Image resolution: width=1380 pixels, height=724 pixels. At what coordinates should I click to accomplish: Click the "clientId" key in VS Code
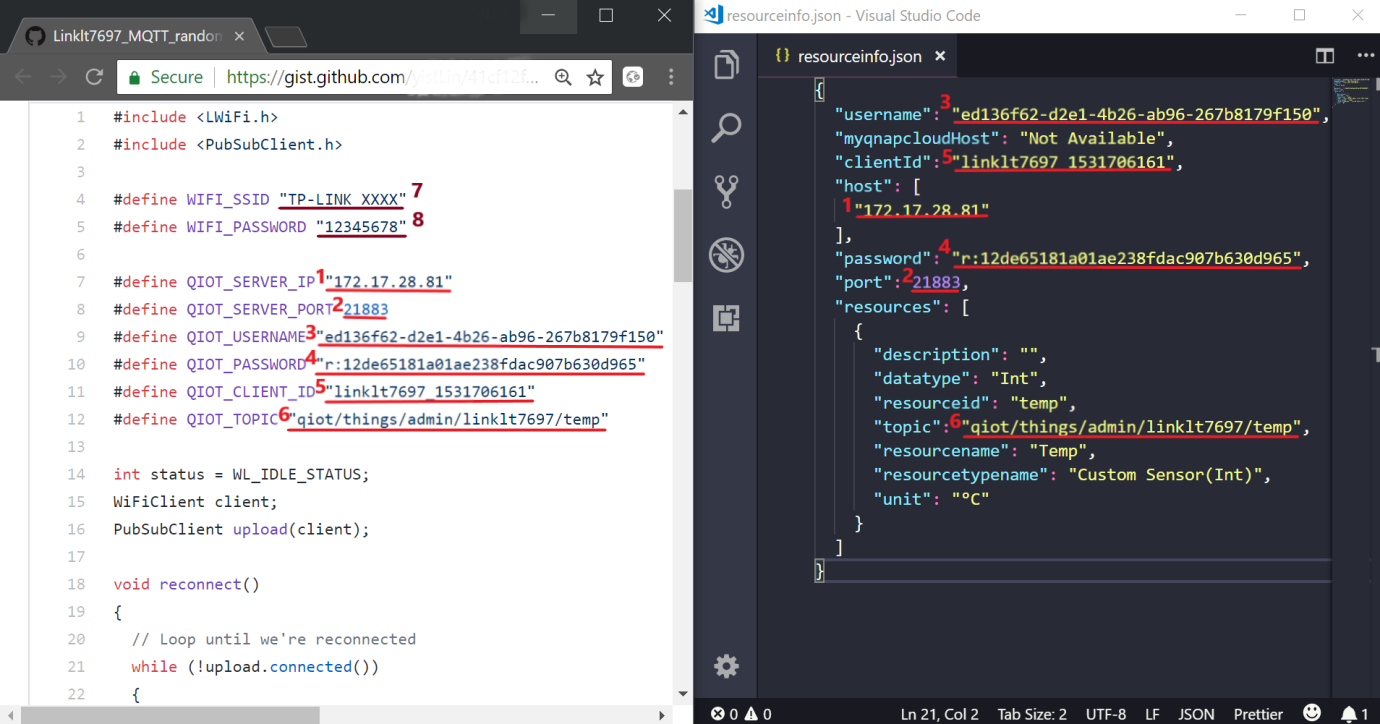point(883,162)
